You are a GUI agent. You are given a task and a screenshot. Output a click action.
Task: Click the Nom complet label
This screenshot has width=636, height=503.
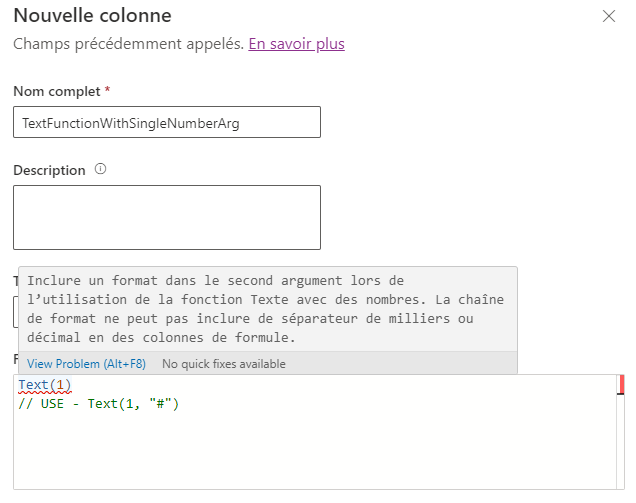click(x=57, y=91)
